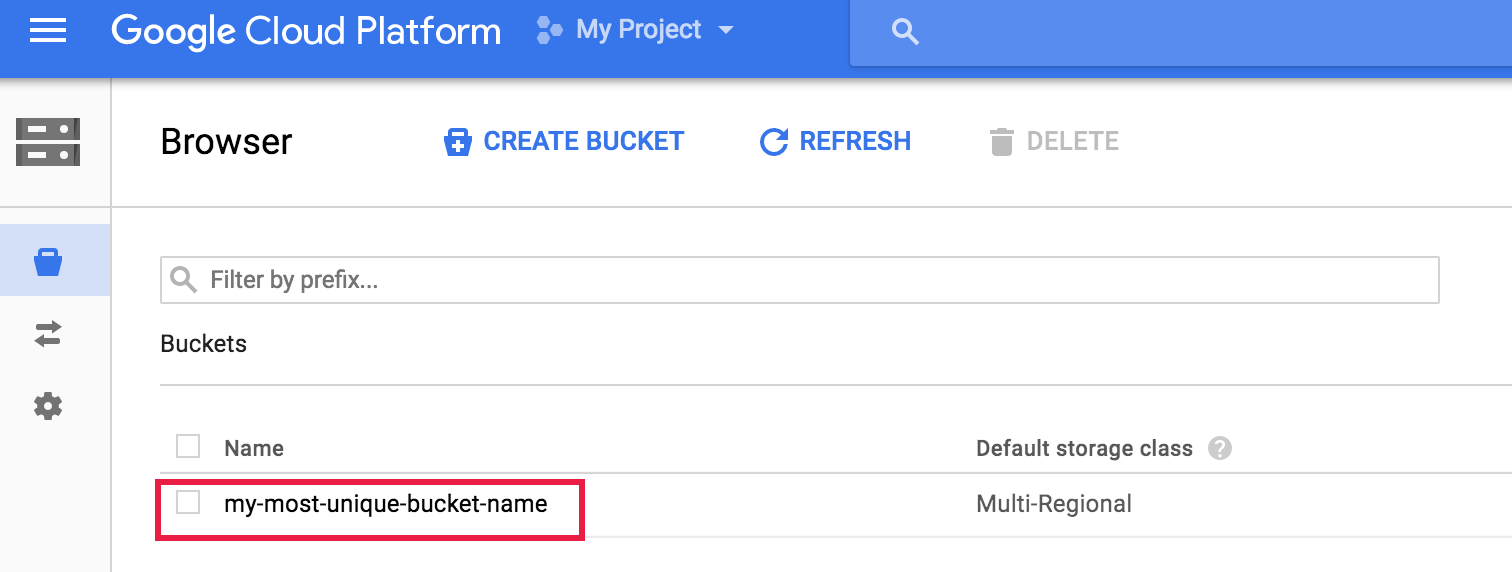Open the bucket Browser sidebar icon

coord(48,262)
